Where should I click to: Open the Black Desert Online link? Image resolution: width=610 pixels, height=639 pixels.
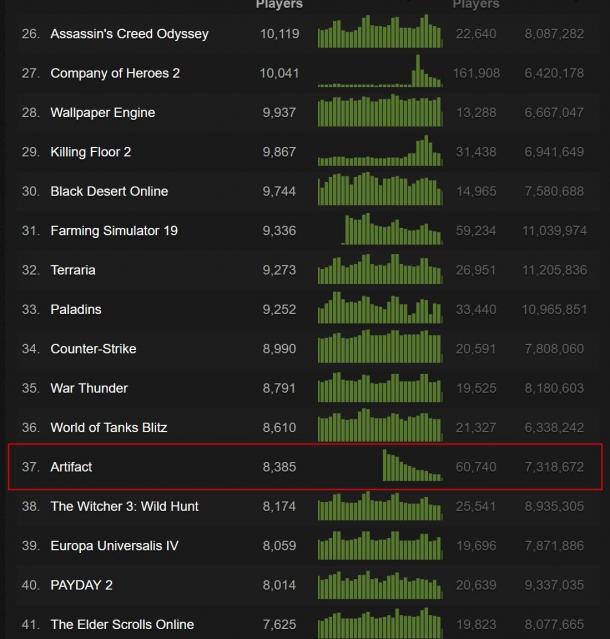(x=109, y=192)
